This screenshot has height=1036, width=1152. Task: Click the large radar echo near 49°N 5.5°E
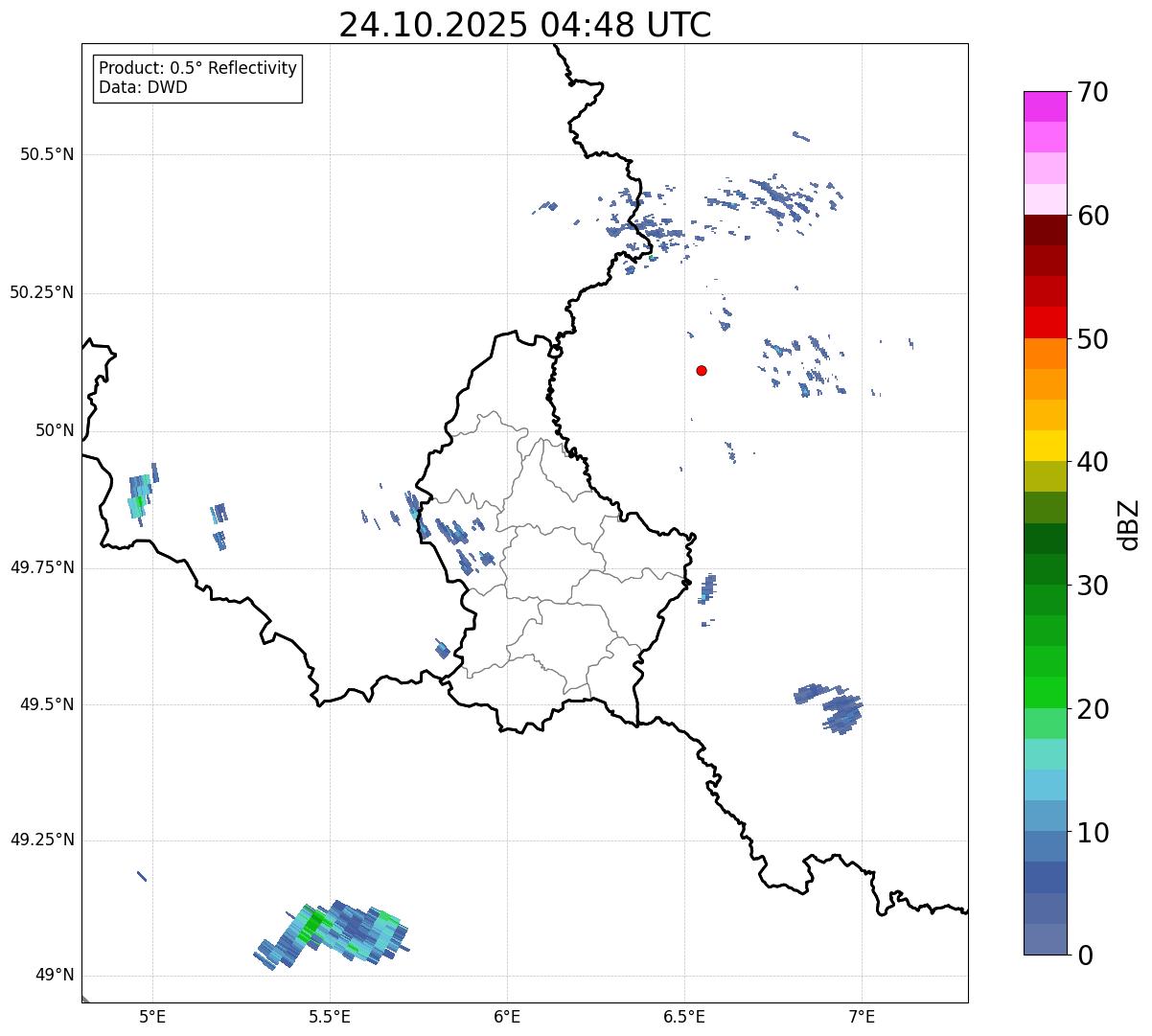[333, 934]
